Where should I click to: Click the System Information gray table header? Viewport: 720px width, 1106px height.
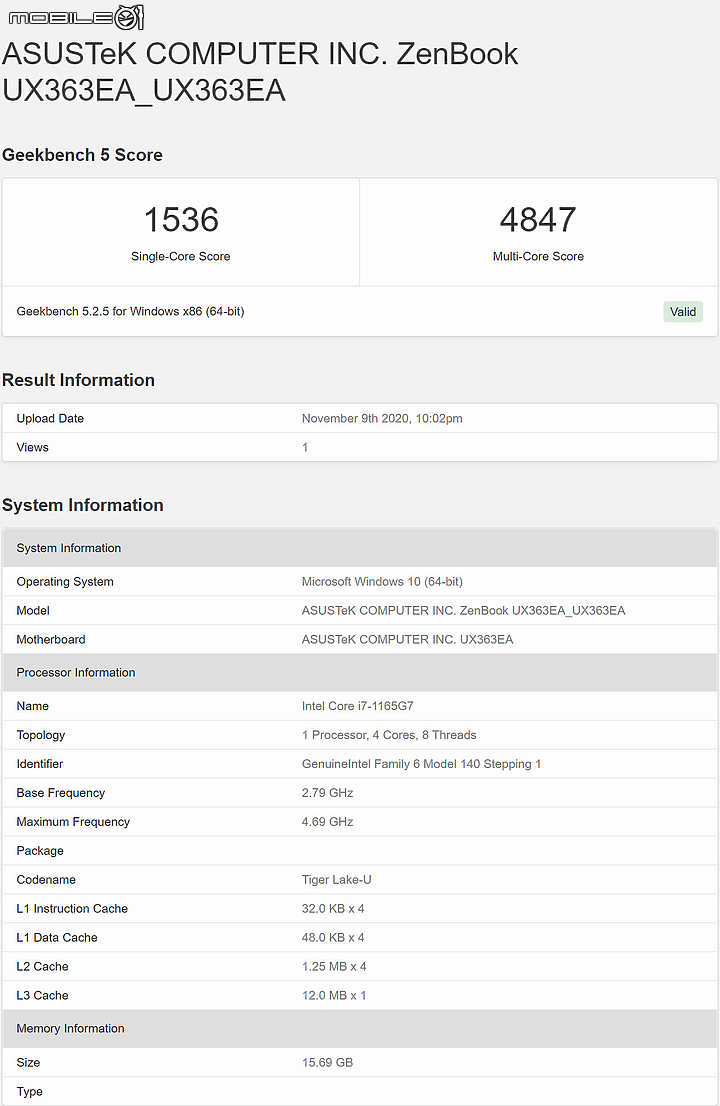point(360,548)
